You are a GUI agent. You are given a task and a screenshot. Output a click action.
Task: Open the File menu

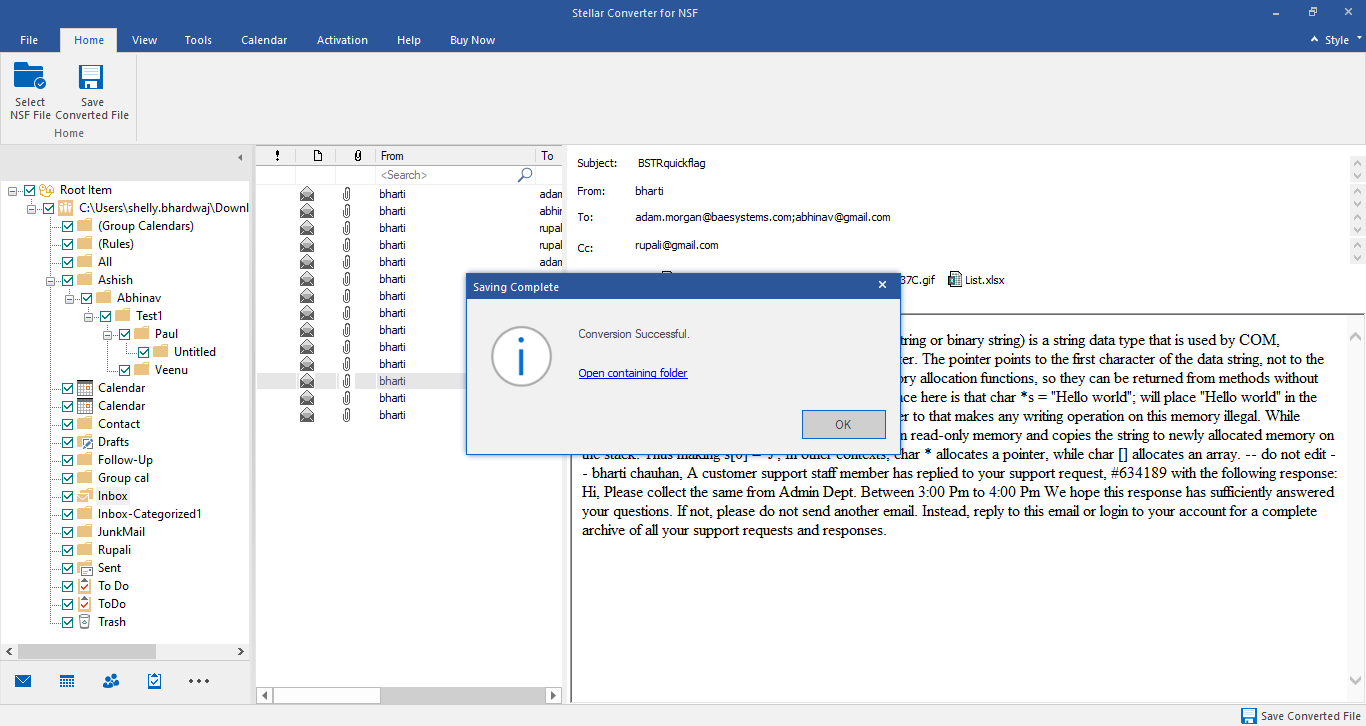pyautogui.click(x=29, y=40)
